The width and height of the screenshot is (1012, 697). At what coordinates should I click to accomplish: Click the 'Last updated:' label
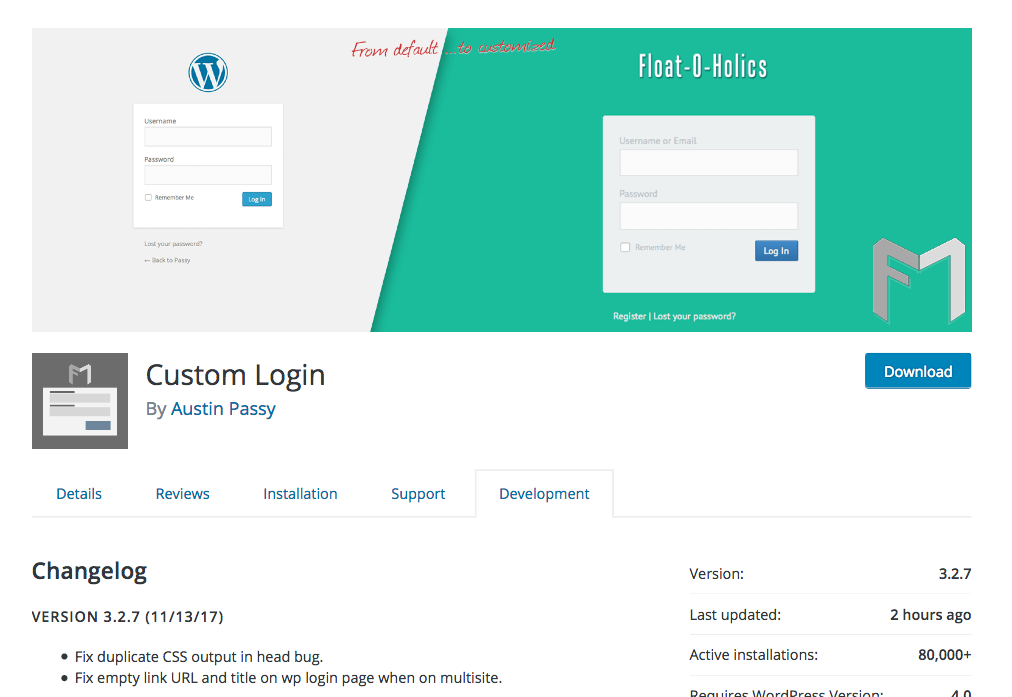(x=735, y=615)
